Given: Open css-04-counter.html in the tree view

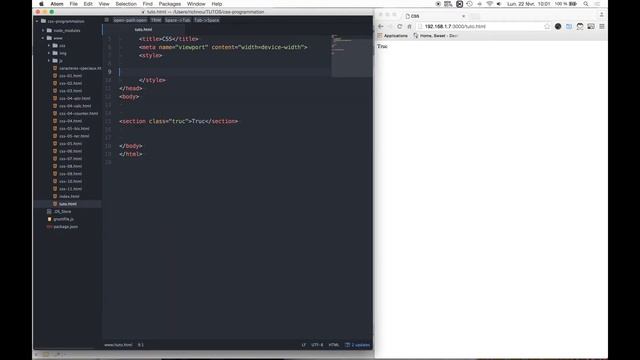Looking at the screenshot, I should pyautogui.click(x=78, y=113).
